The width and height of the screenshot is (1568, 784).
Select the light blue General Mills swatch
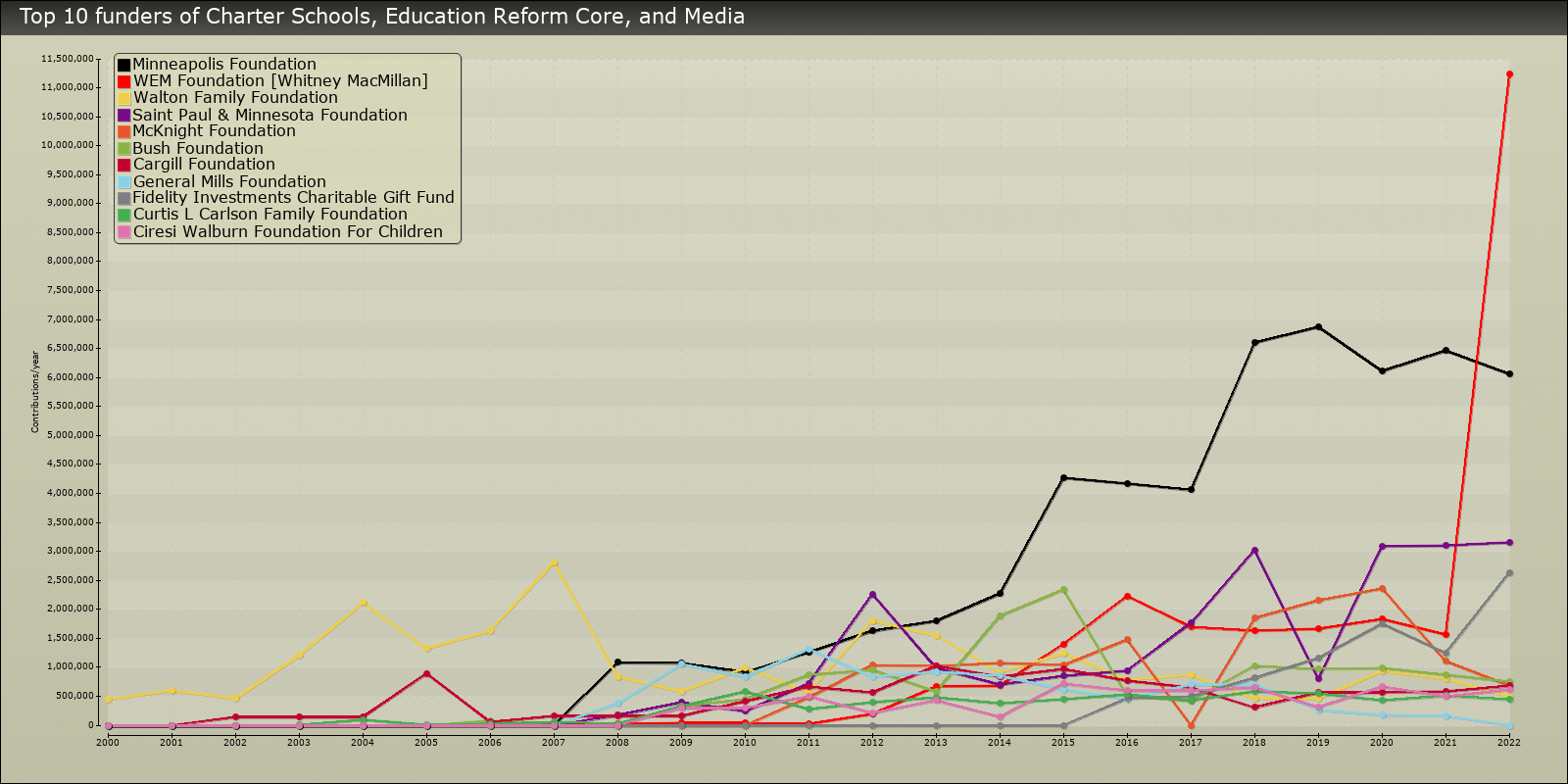pyautogui.click(x=124, y=182)
